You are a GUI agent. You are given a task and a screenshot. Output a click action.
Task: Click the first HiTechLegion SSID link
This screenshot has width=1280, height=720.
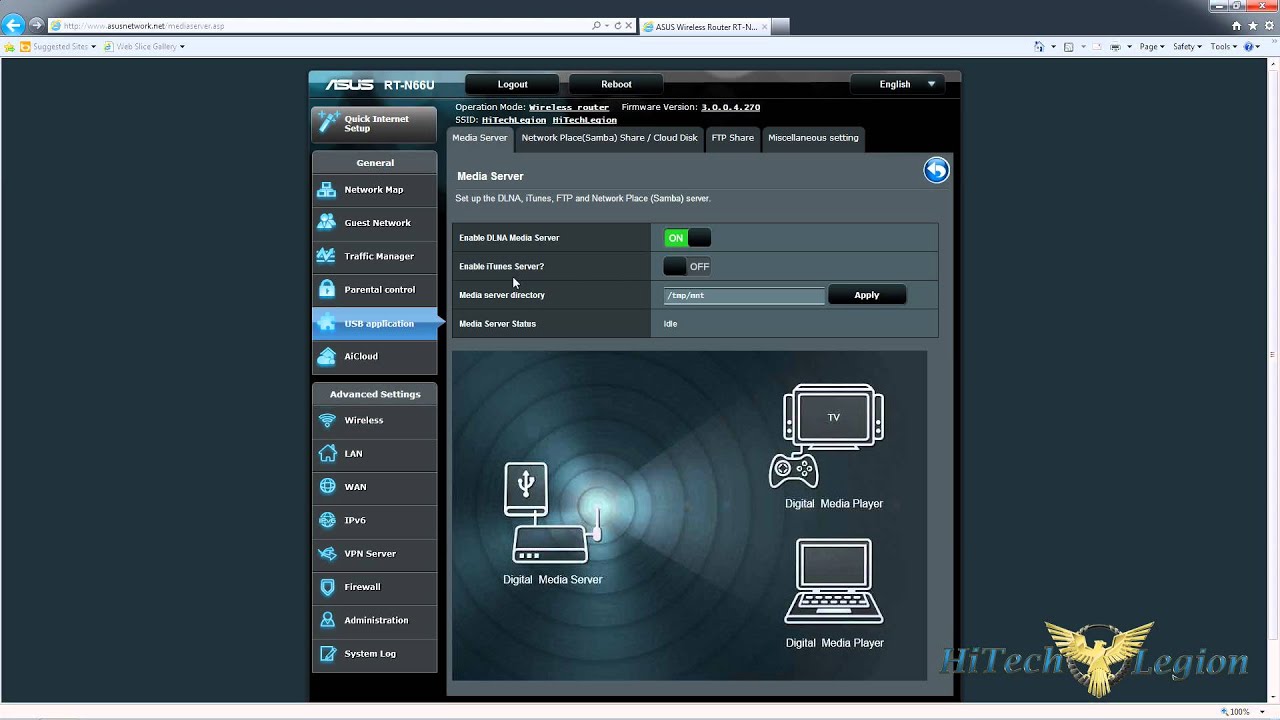point(514,120)
